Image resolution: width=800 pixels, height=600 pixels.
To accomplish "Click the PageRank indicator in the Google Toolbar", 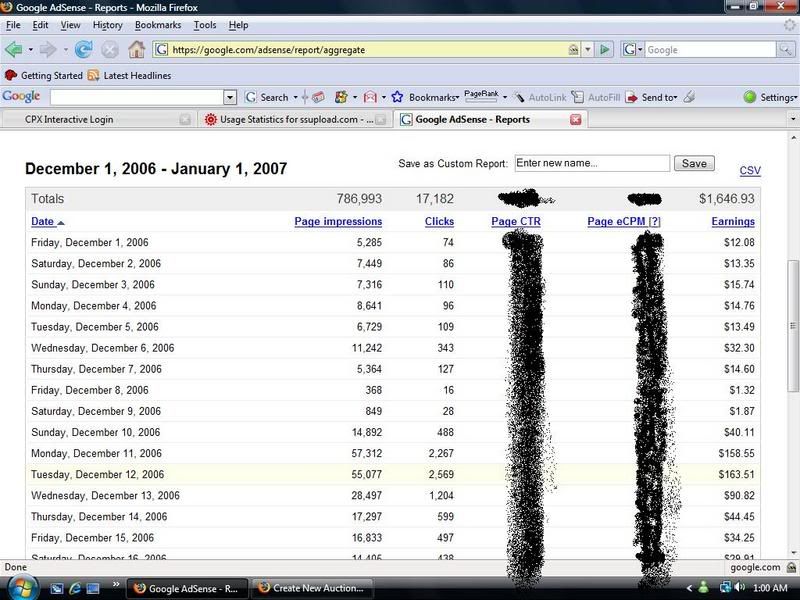I will point(481,97).
